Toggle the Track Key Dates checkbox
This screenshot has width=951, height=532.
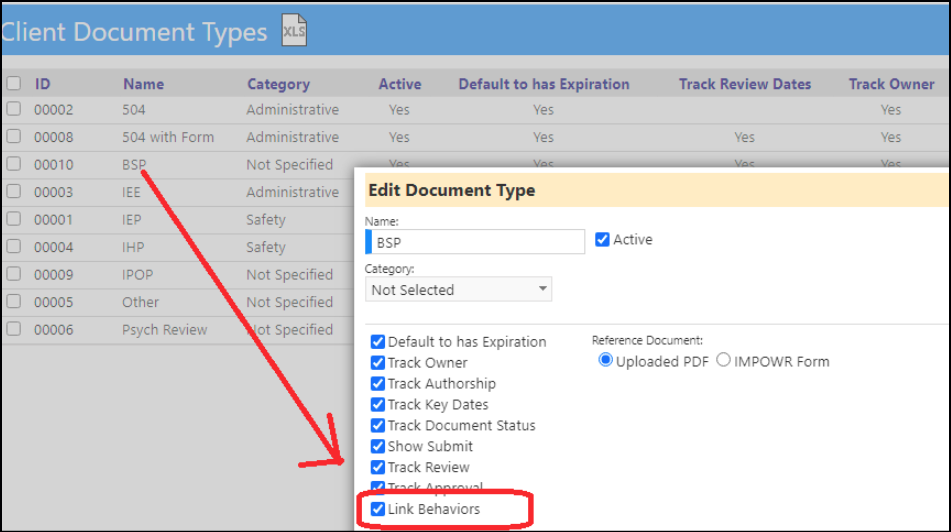point(377,405)
